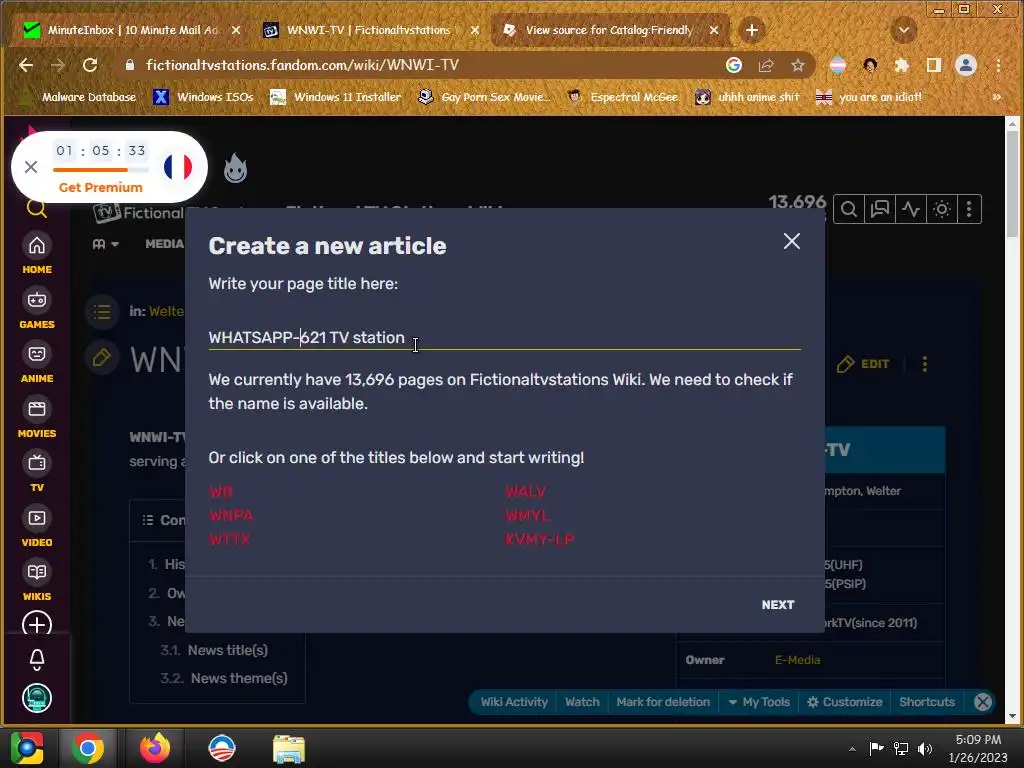The width and height of the screenshot is (1024, 768).
Task: Bookmark this page with star icon
Action: coord(797,65)
